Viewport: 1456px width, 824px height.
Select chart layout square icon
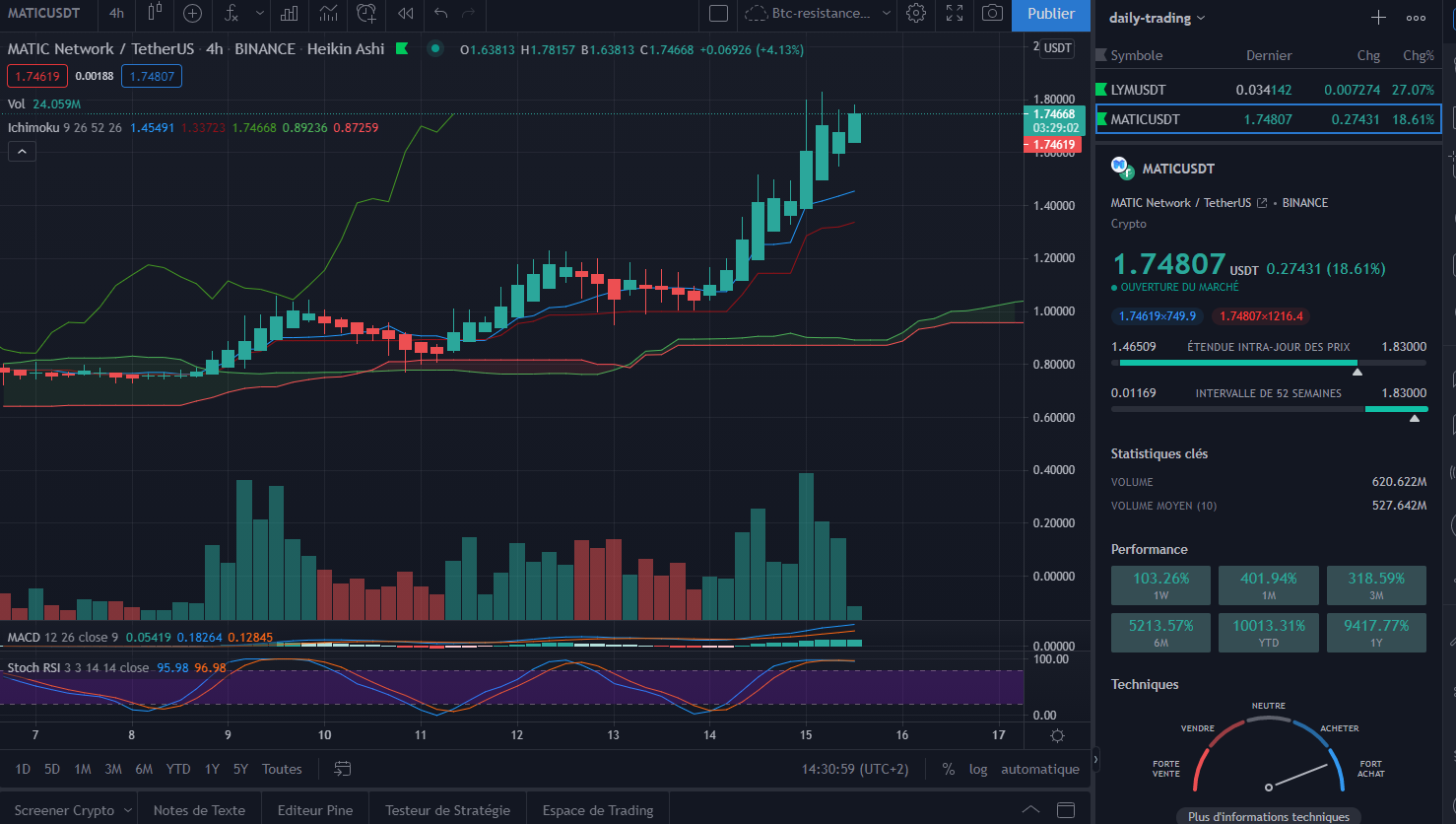coord(719,13)
